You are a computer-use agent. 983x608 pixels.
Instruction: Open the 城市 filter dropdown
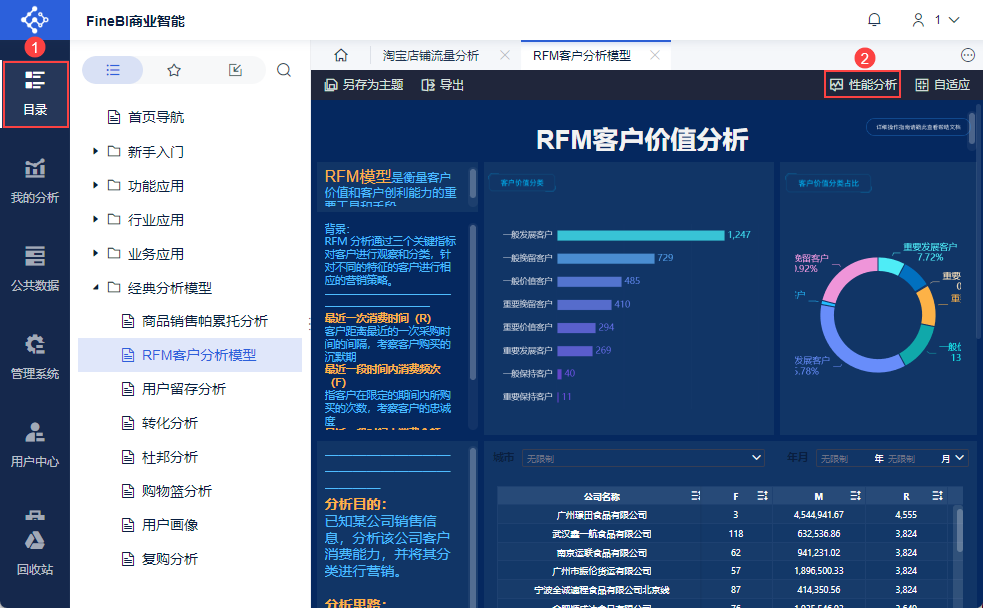643,458
